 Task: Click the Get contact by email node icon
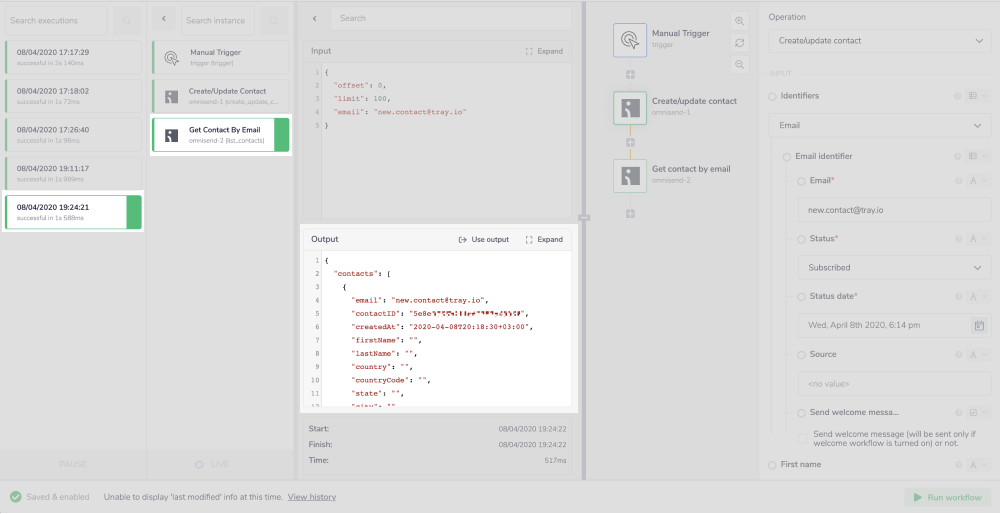pos(629,175)
